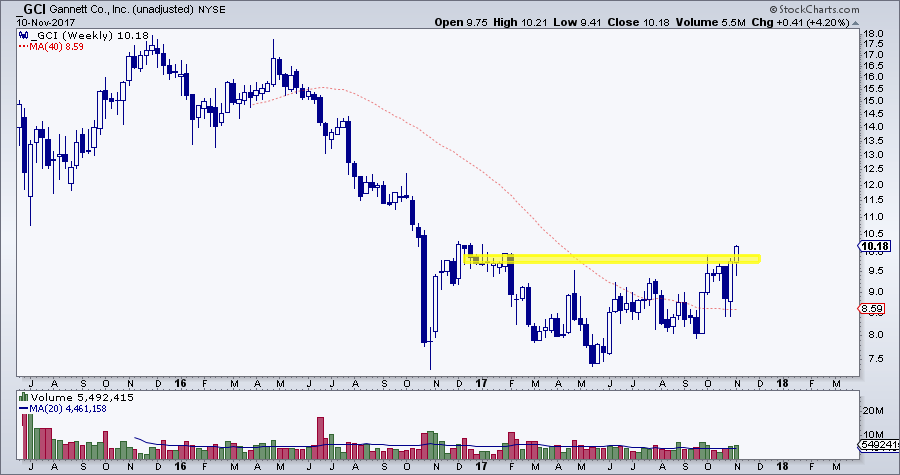Click the _GCI ticker symbol title

pos(32,9)
